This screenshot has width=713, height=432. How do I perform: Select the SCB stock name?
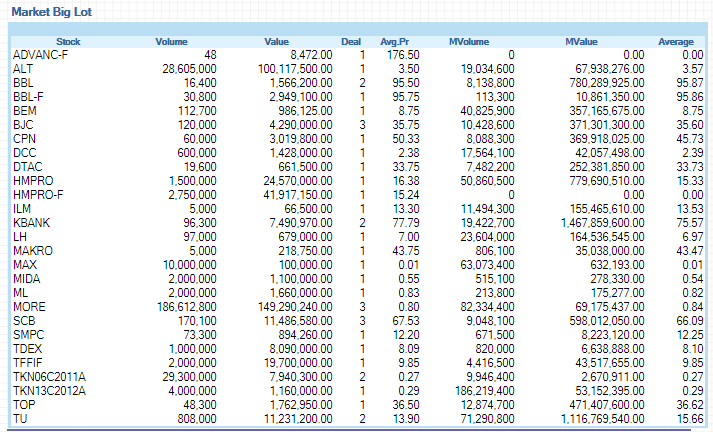[24, 321]
